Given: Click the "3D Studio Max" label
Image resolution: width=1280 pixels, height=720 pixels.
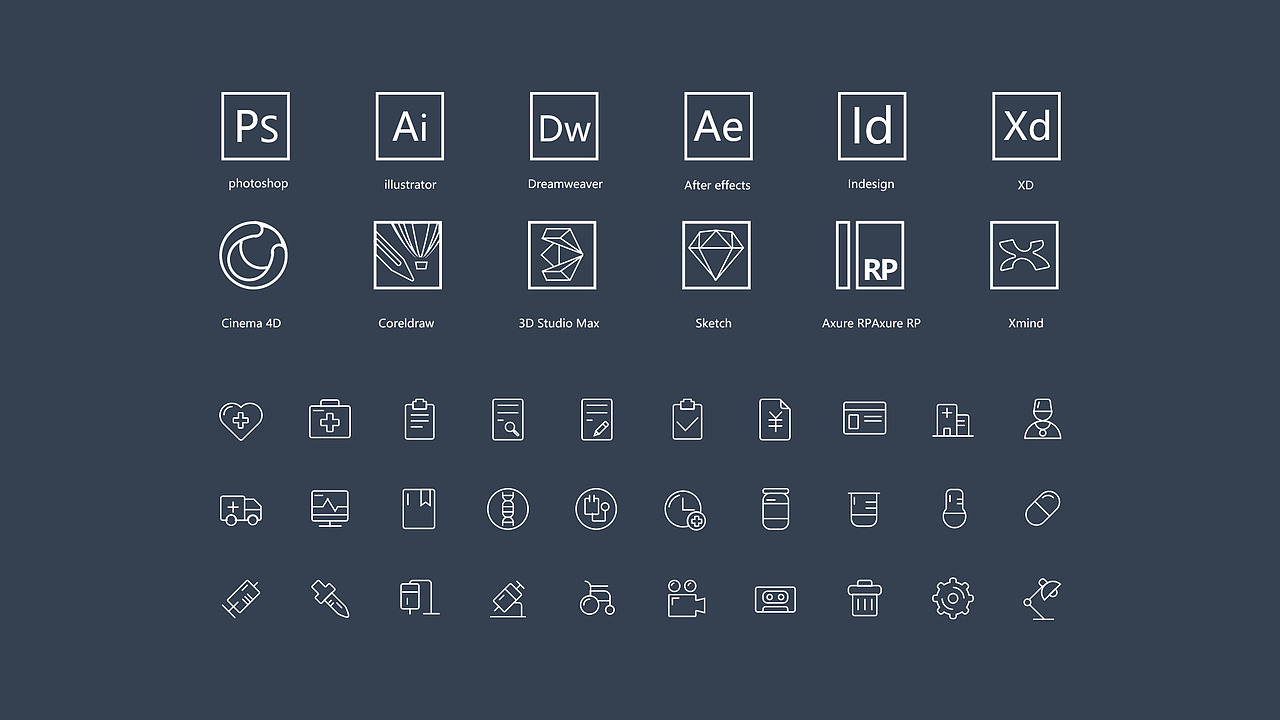Looking at the screenshot, I should point(559,323).
